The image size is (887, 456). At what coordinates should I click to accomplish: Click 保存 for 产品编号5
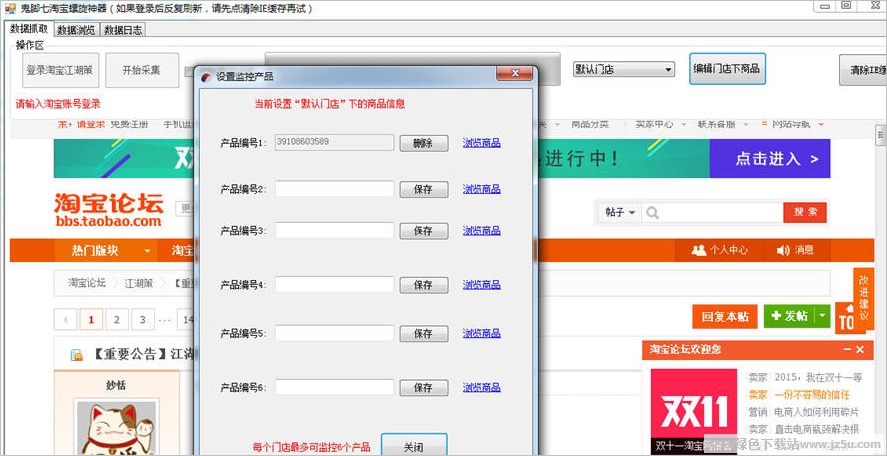tap(424, 334)
